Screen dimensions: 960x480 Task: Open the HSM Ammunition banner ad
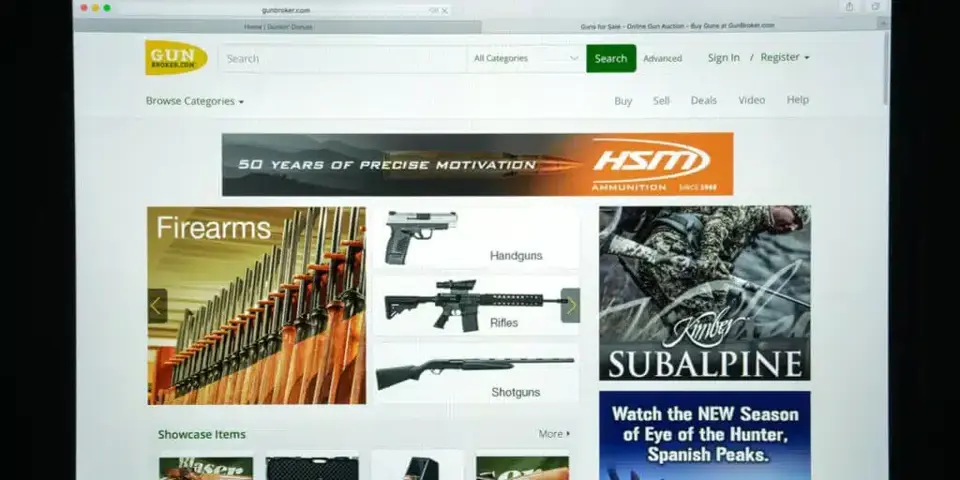pyautogui.click(x=477, y=165)
